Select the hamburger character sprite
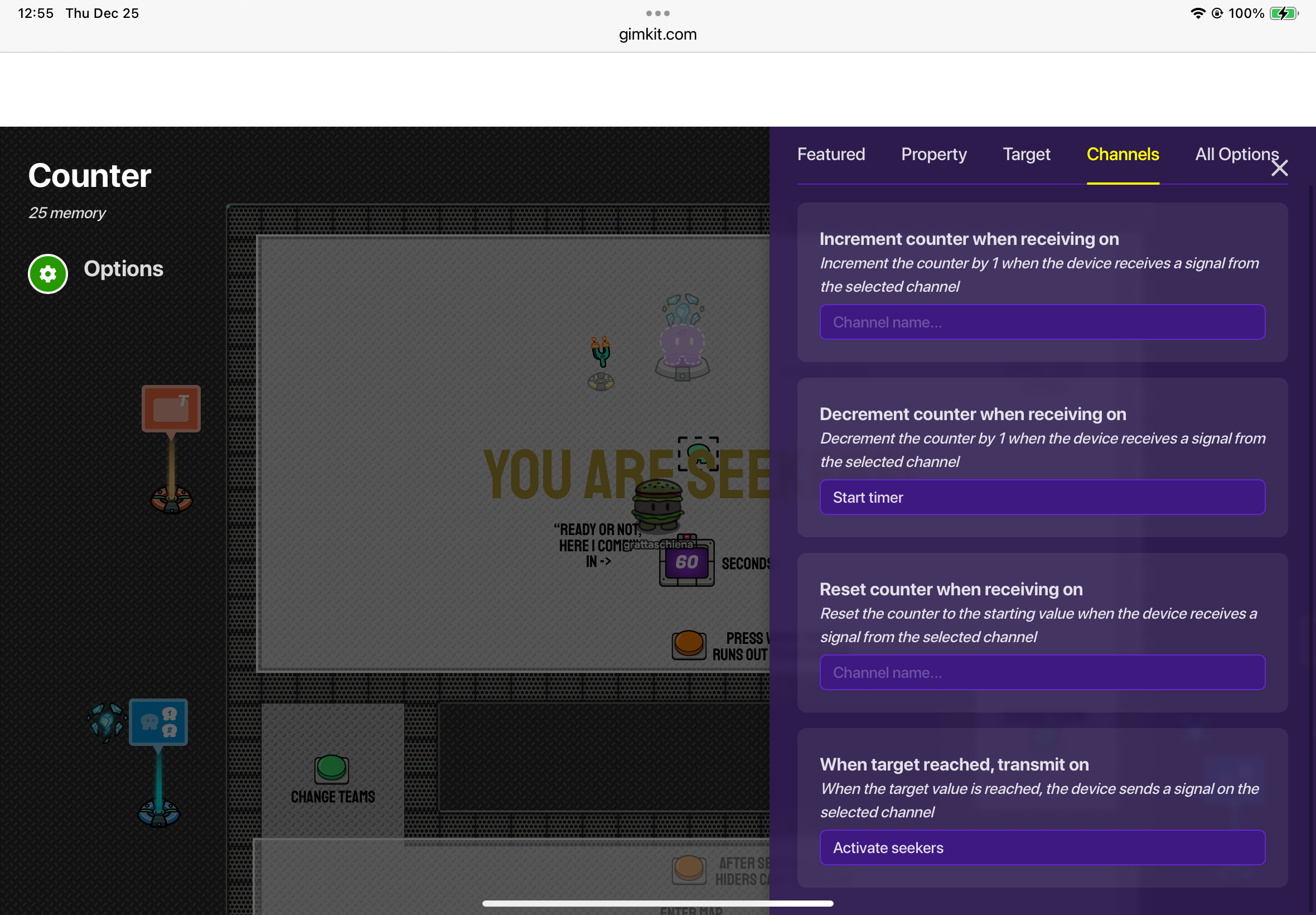 [657, 503]
